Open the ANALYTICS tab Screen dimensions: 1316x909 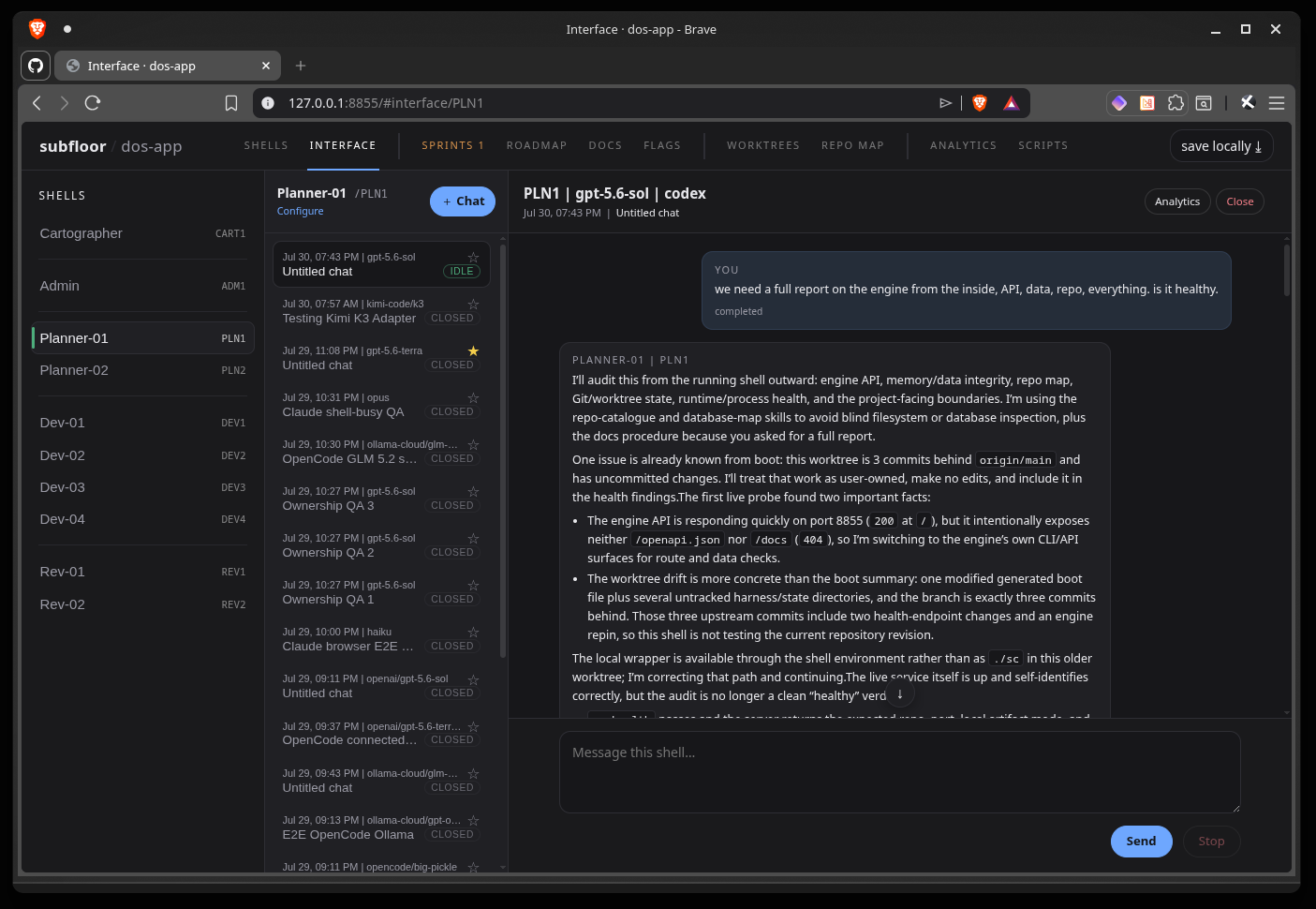click(963, 145)
